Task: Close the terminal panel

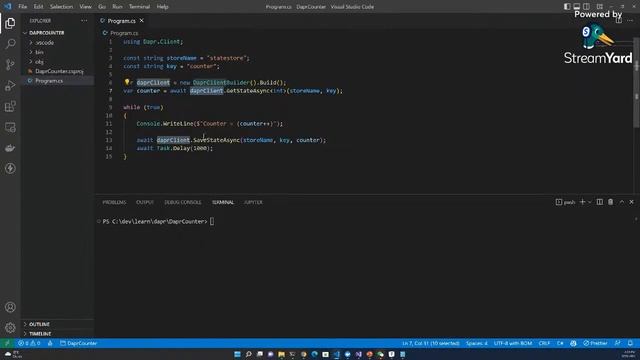Action: (x=631, y=202)
